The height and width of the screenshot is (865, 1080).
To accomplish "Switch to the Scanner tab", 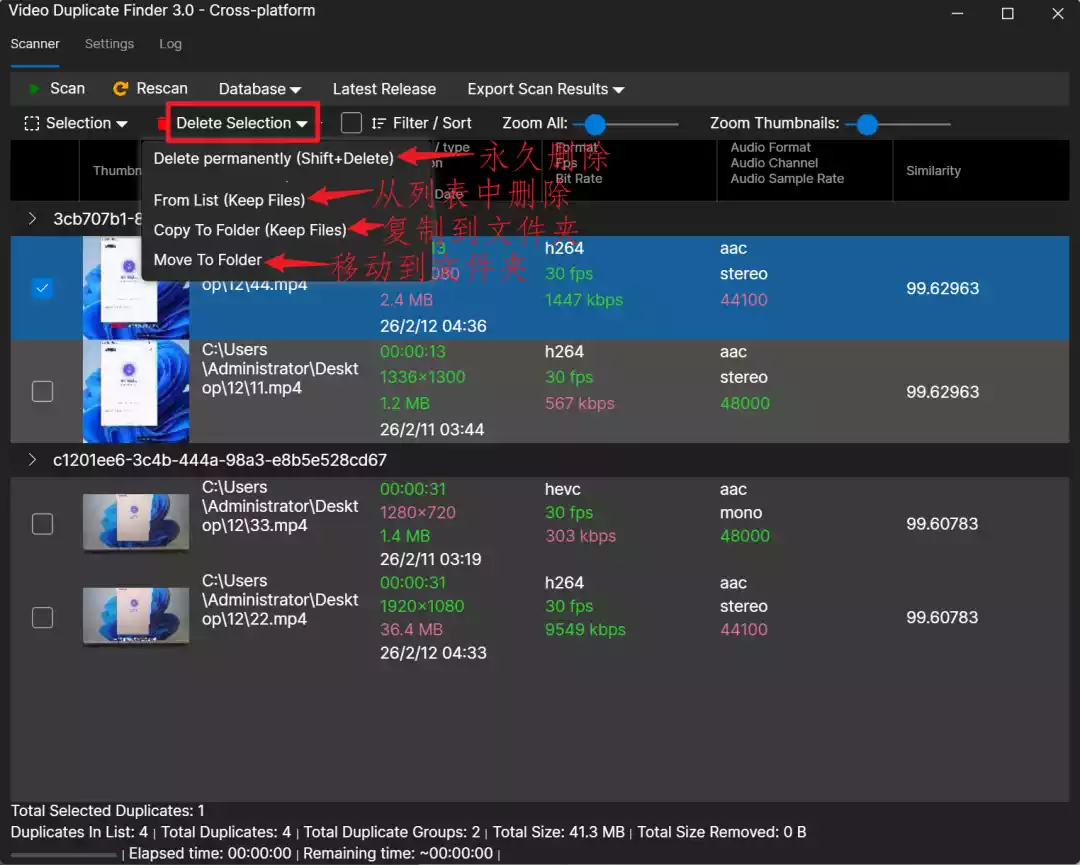I will point(35,44).
